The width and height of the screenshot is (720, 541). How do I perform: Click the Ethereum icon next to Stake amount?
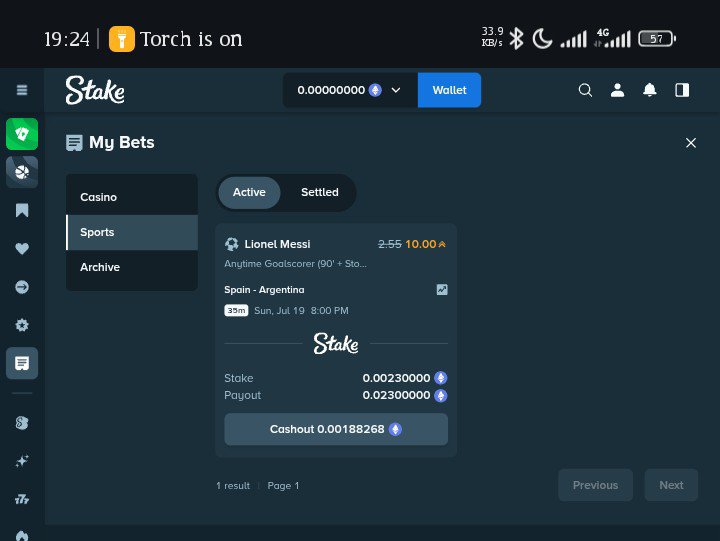[x=441, y=378]
